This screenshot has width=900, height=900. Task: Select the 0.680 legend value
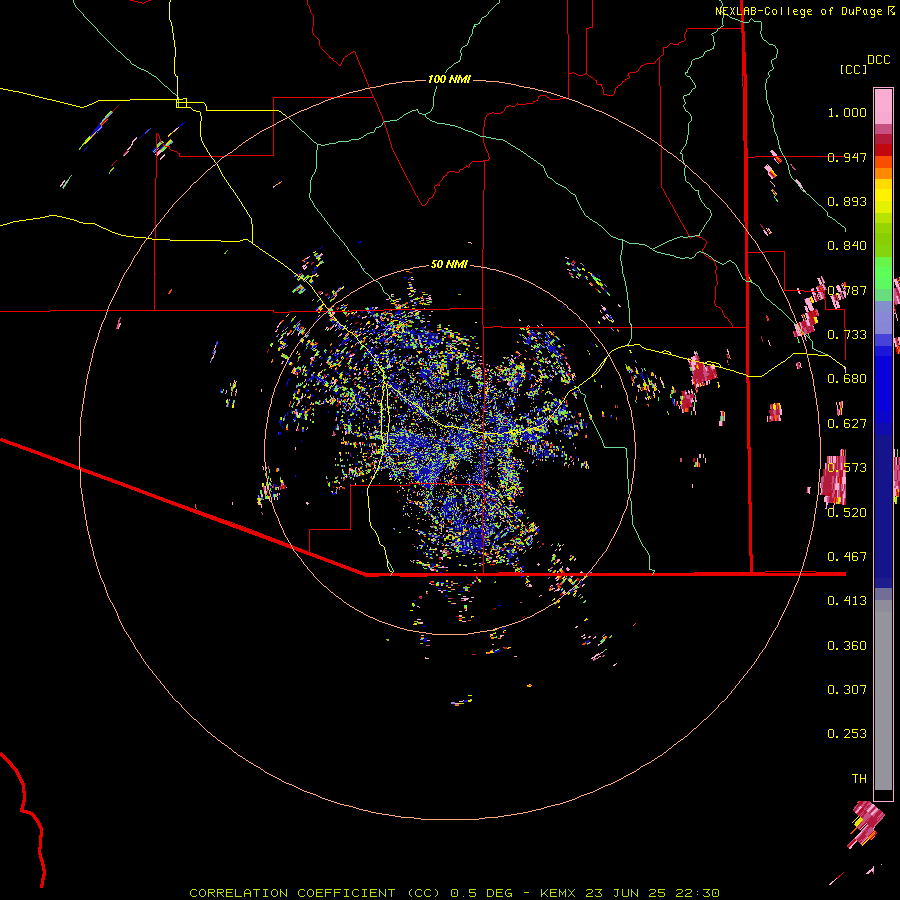coord(847,379)
